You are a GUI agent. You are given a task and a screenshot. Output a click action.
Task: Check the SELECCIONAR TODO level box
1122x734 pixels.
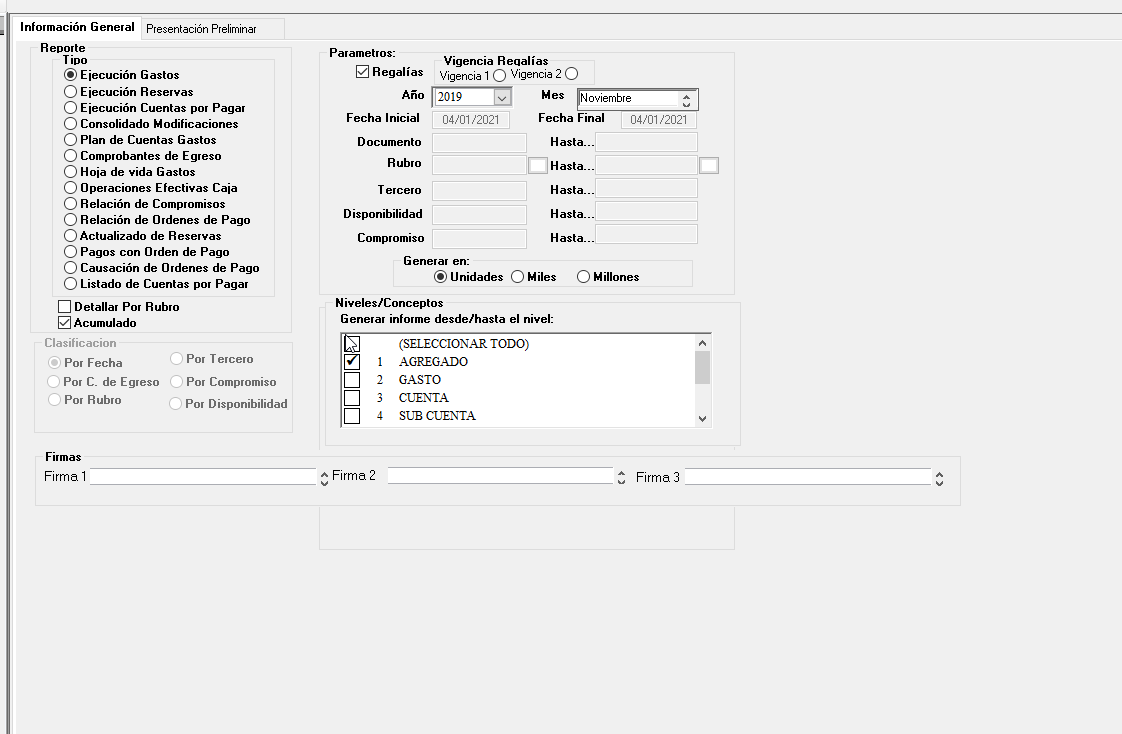tap(352, 344)
